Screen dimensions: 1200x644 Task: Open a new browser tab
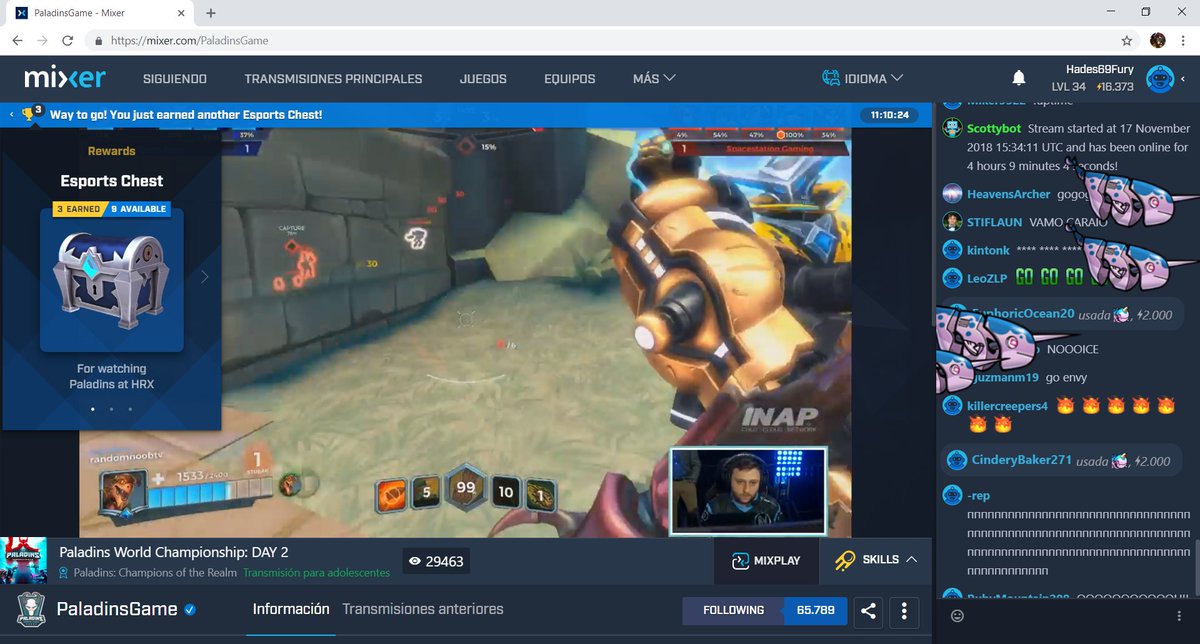click(211, 13)
